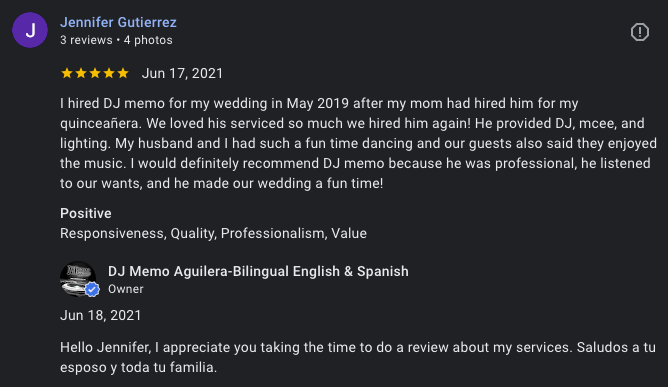Click the report review exclamation icon
This screenshot has height=387, width=668.
point(639,32)
